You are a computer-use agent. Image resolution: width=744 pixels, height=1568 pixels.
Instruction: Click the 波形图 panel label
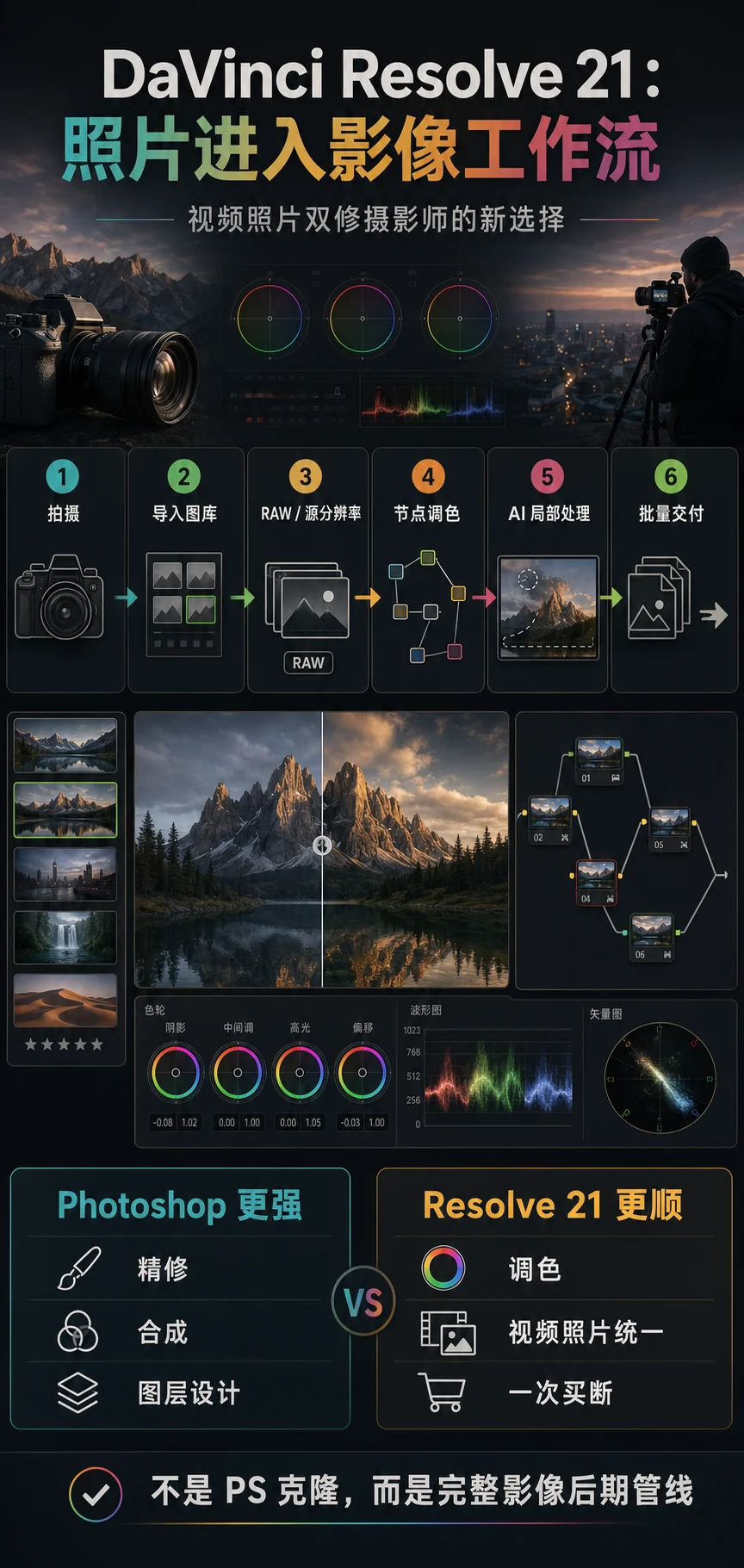[425, 1010]
